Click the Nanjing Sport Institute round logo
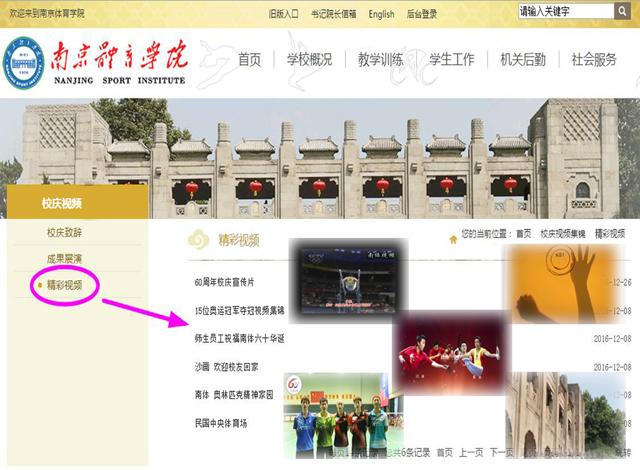640x470 pixels. point(25,62)
